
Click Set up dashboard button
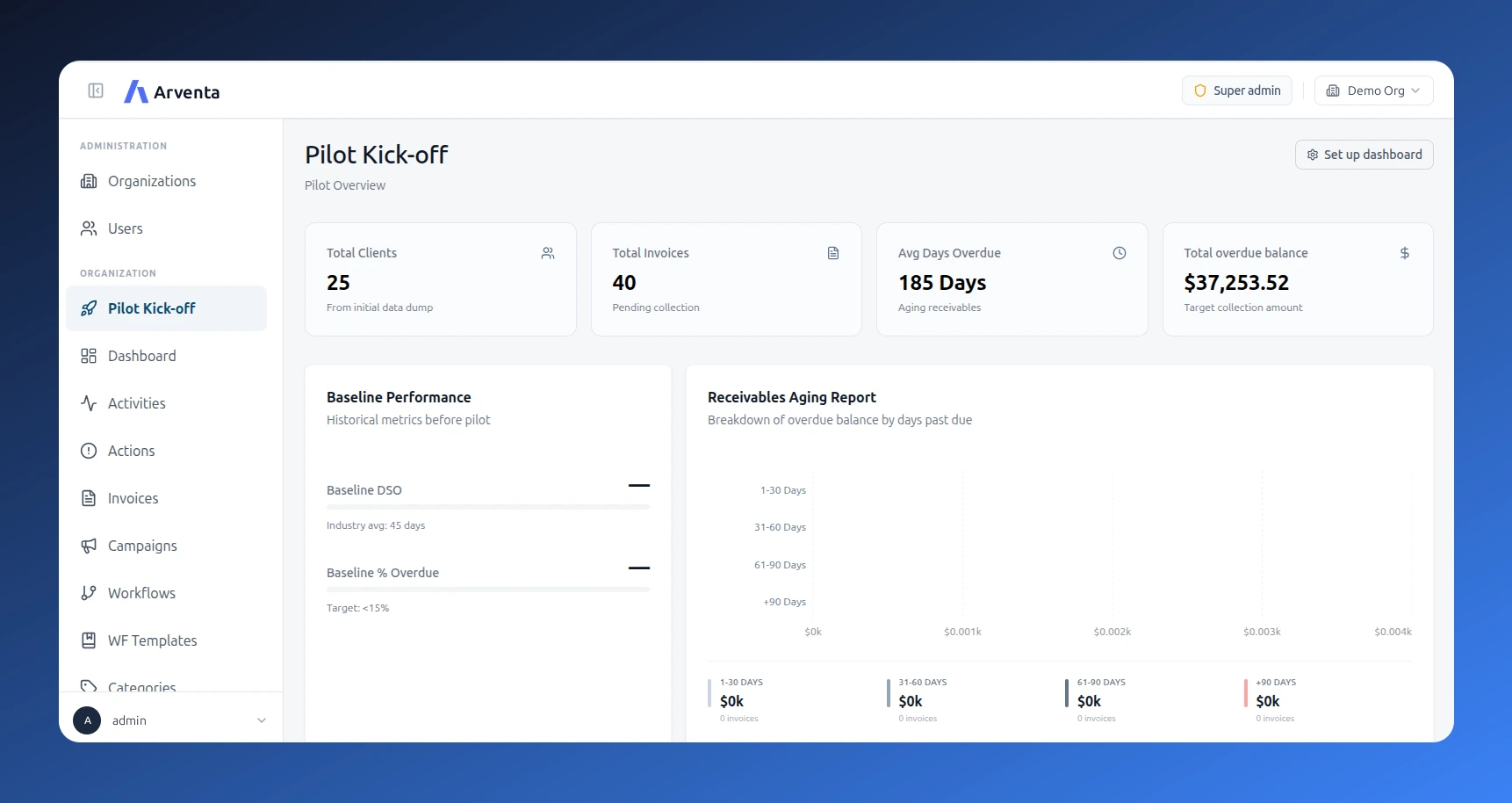pyautogui.click(x=1364, y=155)
